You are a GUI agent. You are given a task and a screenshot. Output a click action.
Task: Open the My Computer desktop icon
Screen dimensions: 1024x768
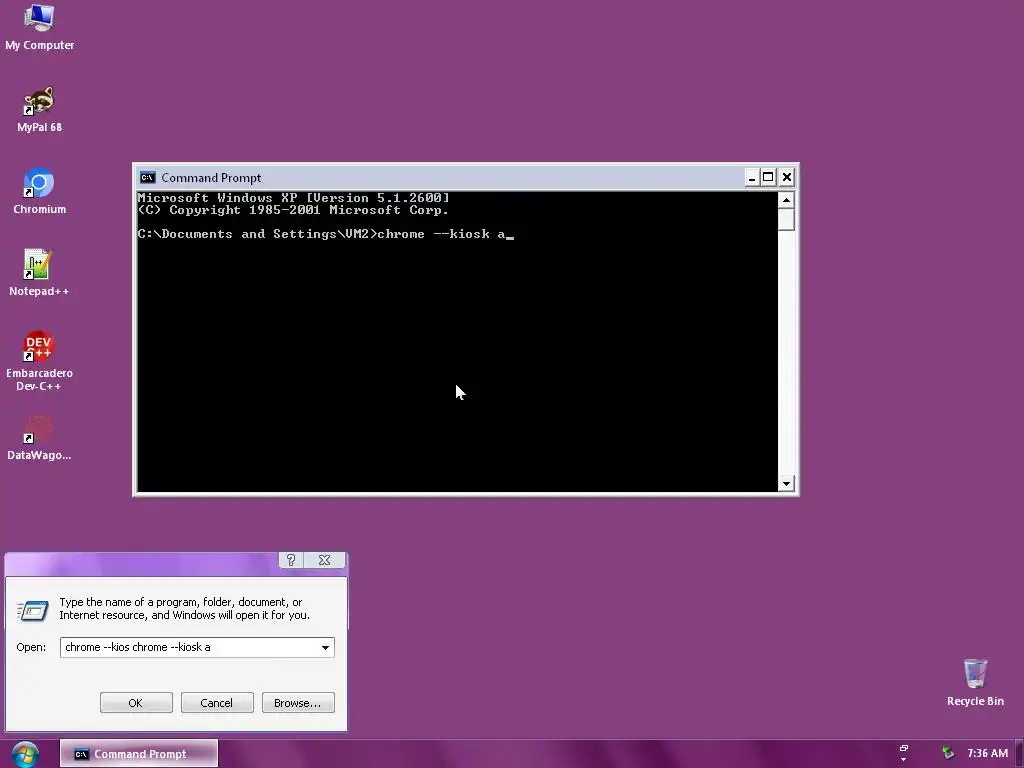[39, 27]
